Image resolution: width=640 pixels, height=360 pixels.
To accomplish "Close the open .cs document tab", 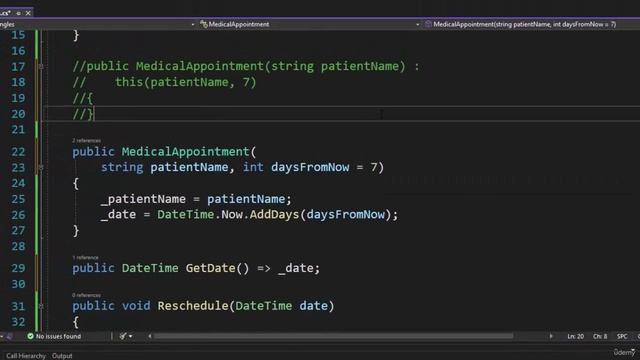I will click(28, 13).
